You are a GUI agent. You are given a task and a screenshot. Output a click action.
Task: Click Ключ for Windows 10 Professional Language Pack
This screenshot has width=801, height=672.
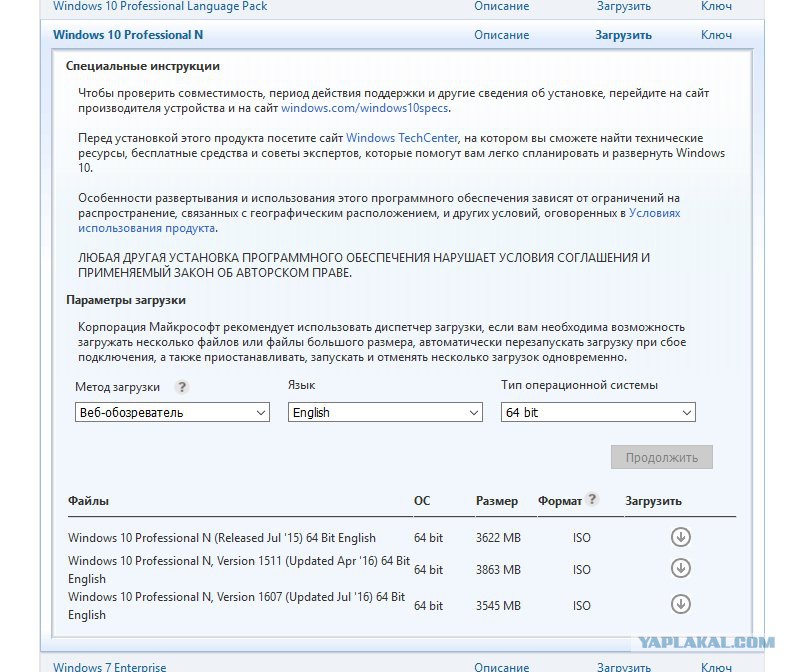[716, 6]
